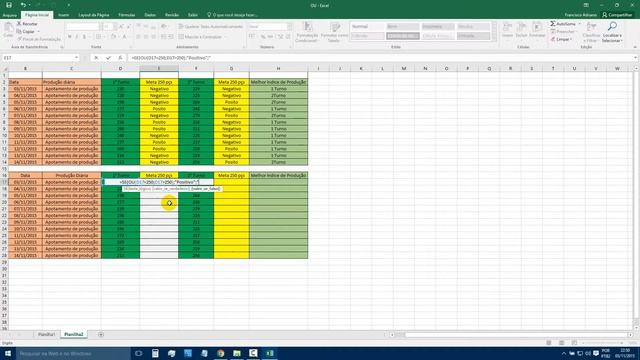
Task: Click the Tell Me search box
Action: pyautogui.click(x=233, y=15)
